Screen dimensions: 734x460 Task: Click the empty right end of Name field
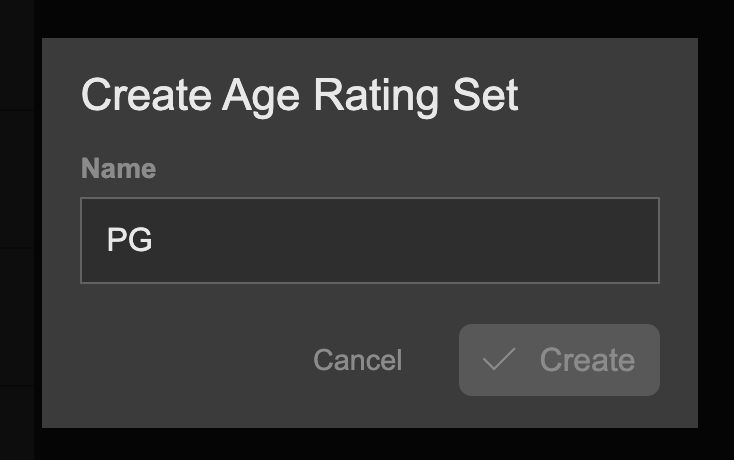pyautogui.click(x=600, y=240)
